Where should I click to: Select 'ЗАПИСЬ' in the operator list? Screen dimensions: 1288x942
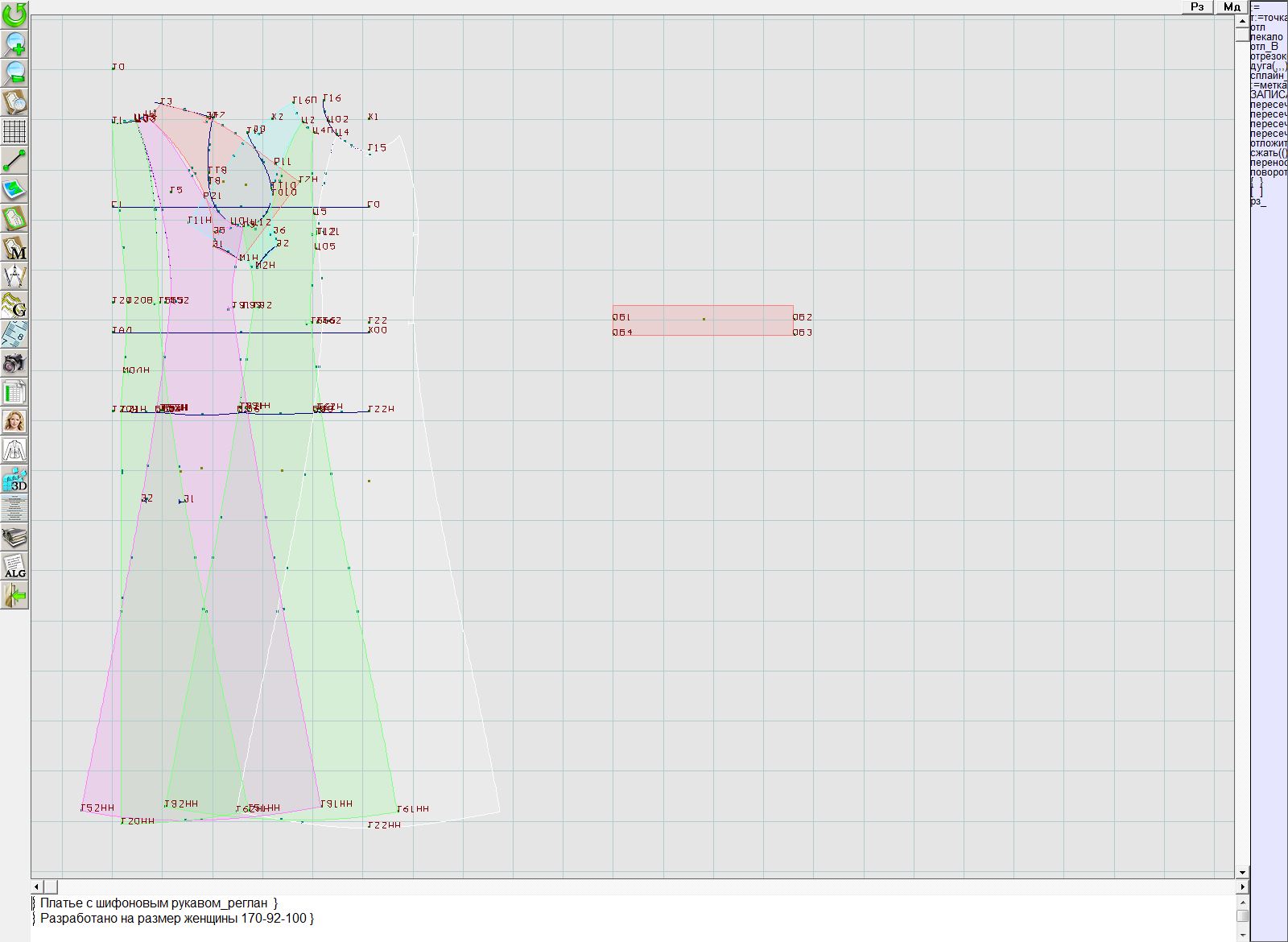pyautogui.click(x=1269, y=95)
